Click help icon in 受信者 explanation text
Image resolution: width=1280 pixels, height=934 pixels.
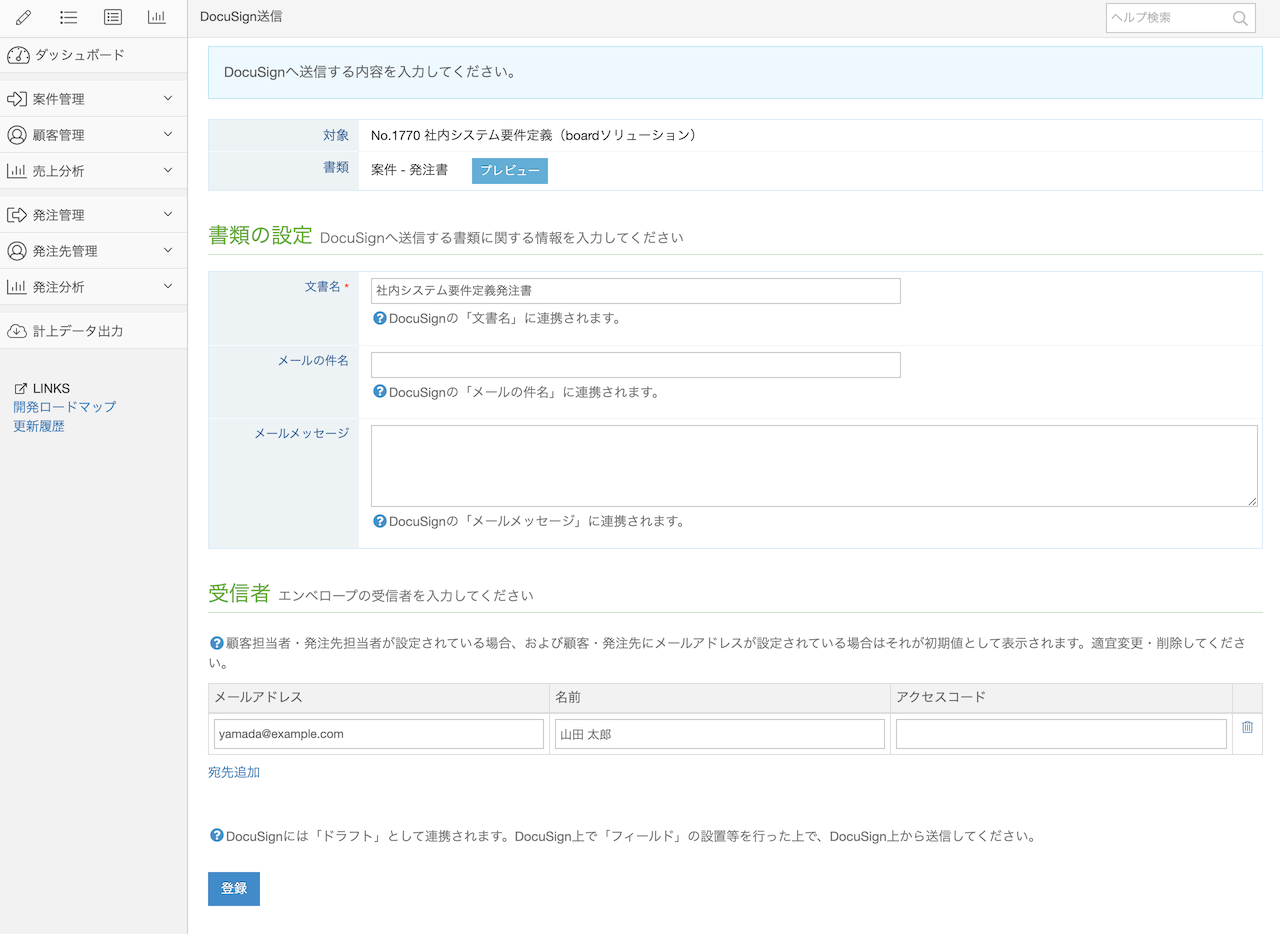216,643
